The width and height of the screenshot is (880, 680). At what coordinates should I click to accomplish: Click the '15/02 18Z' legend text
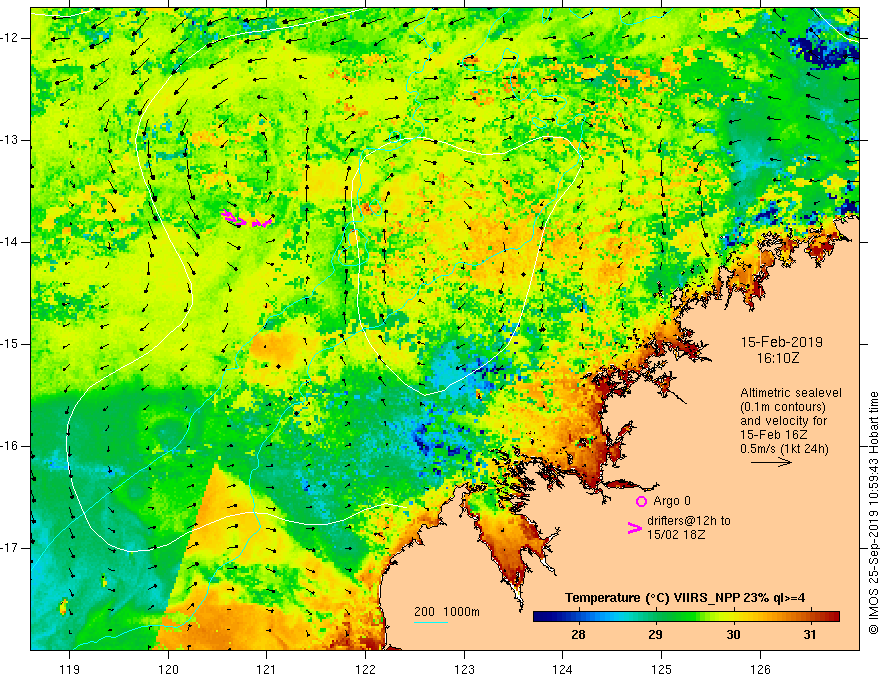676,535
